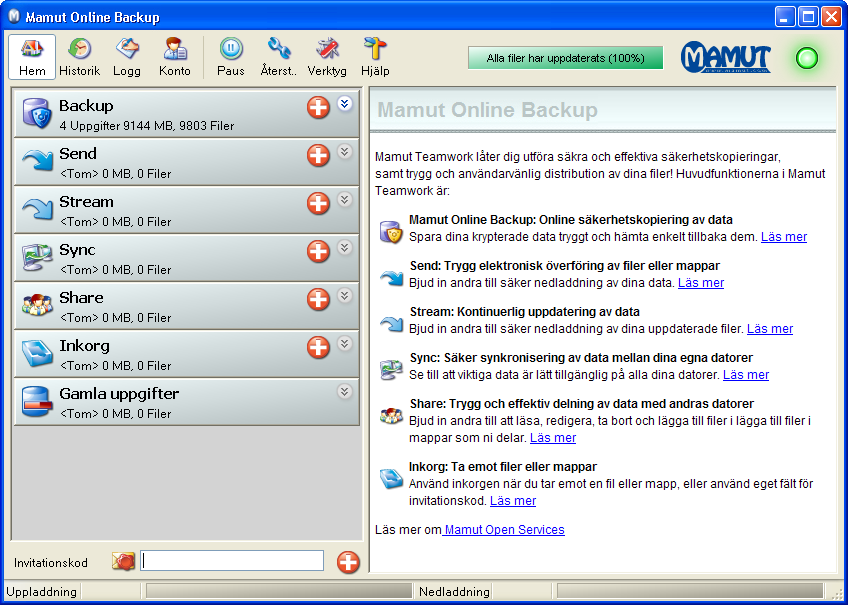Screen dimensions: 848x605
Task: Open Läs mer link for Sync
Action: pos(746,375)
